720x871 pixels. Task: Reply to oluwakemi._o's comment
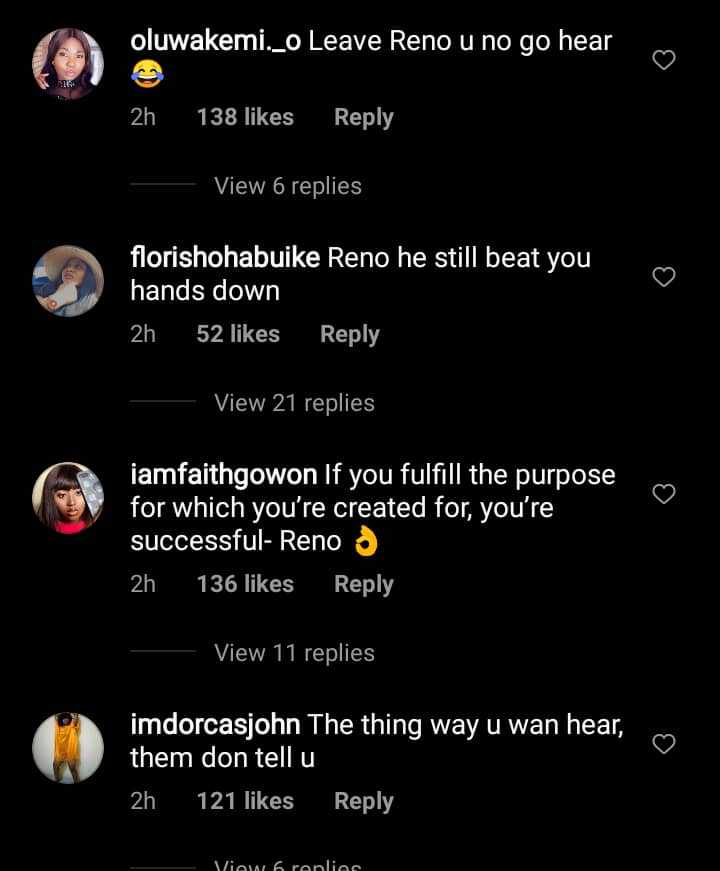363,117
